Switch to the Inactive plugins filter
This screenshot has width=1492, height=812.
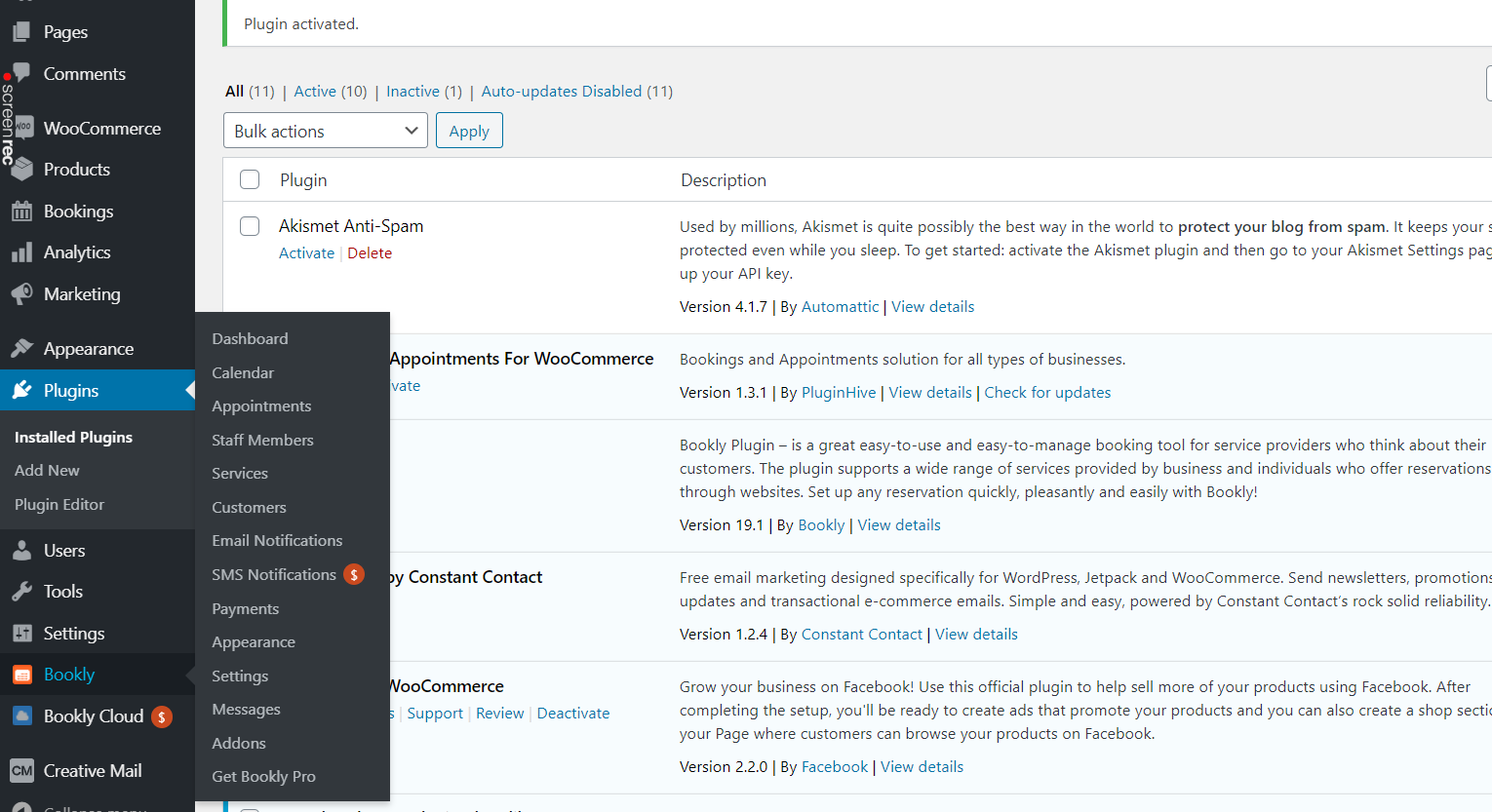click(x=412, y=91)
